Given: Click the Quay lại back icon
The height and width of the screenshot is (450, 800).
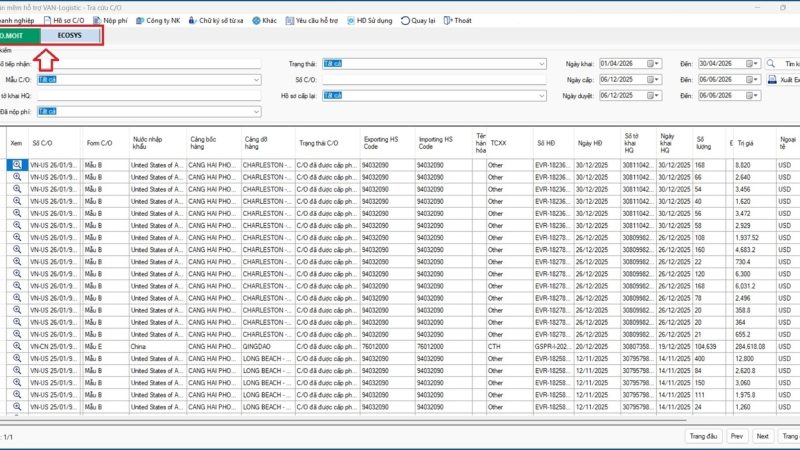Looking at the screenshot, I should [x=405, y=20].
